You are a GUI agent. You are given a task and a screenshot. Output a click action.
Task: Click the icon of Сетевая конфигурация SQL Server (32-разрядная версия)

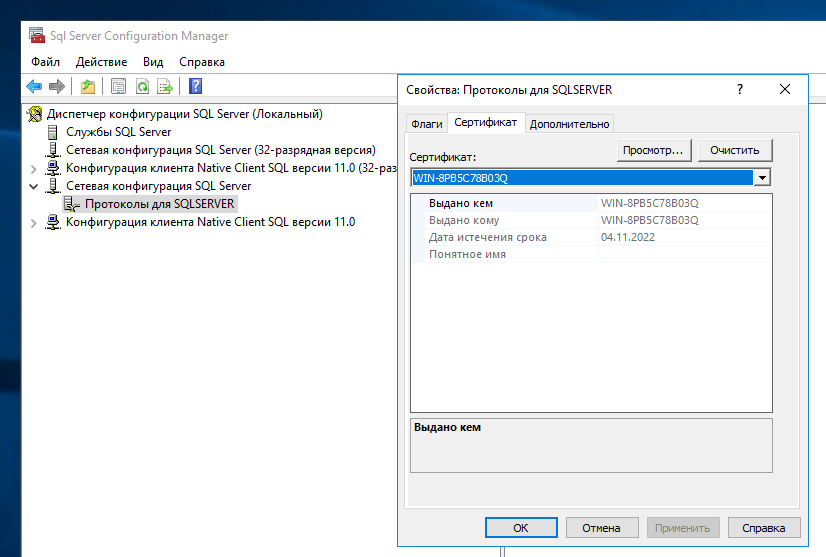click(53, 150)
